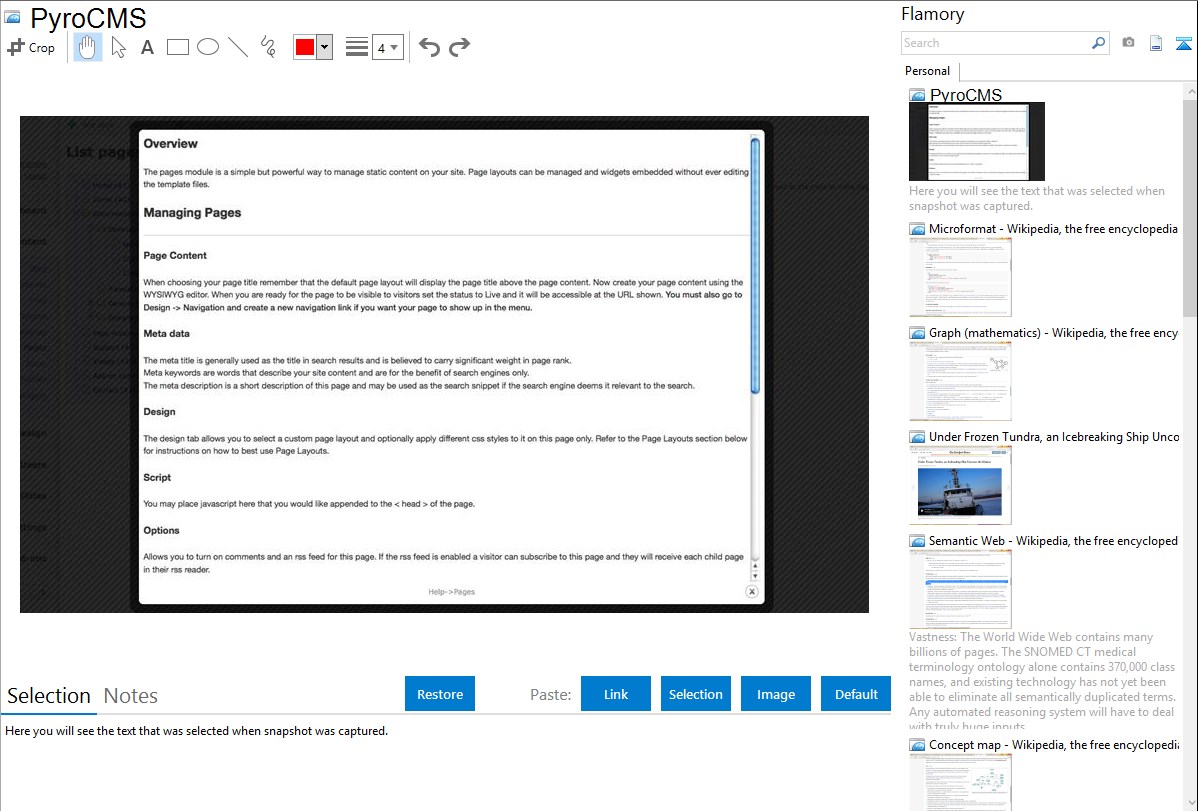Image resolution: width=1198 pixels, height=811 pixels.
Task: Redo the last annotation
Action: point(459,47)
